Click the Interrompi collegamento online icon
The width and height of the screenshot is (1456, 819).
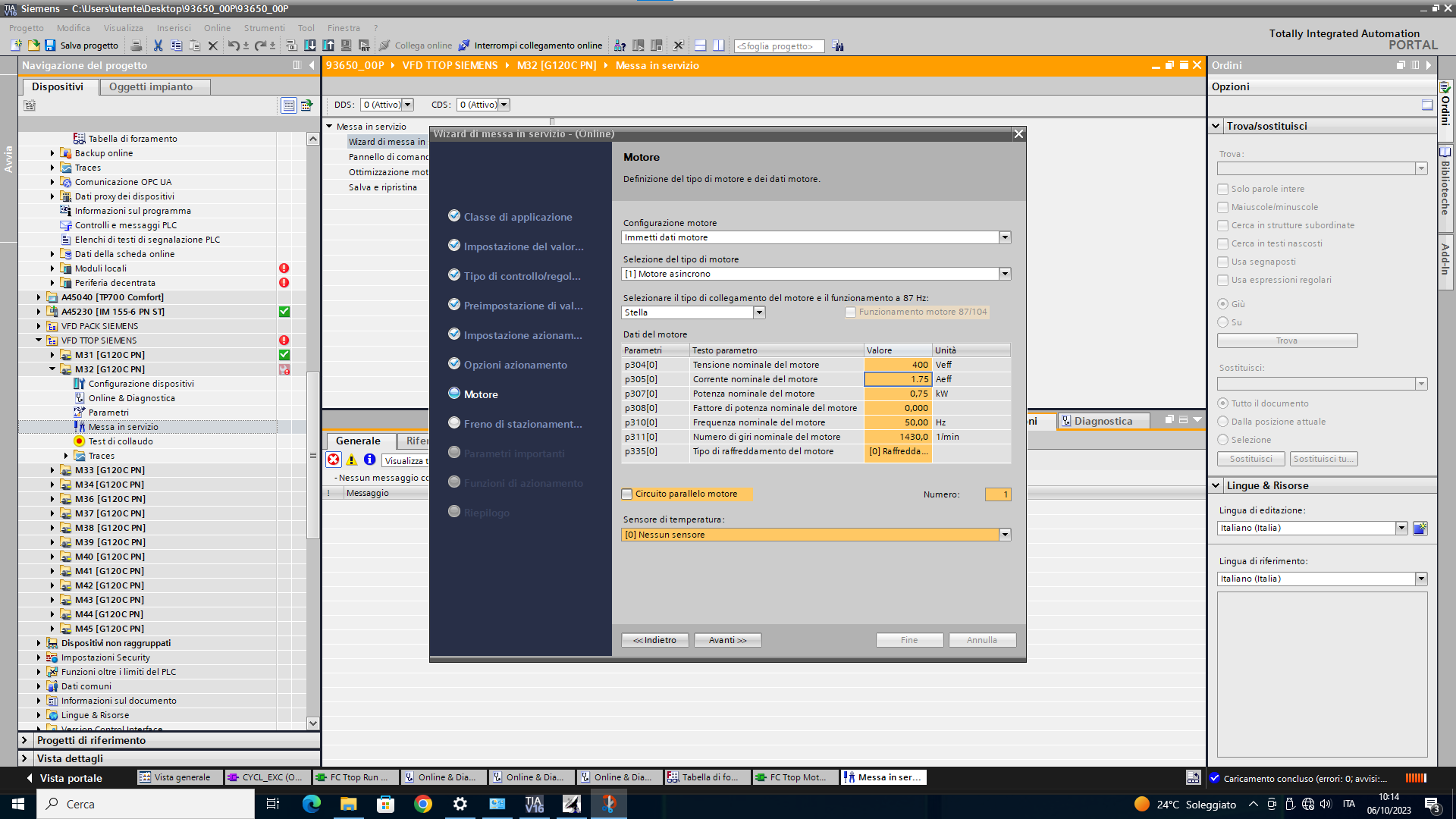tap(464, 45)
